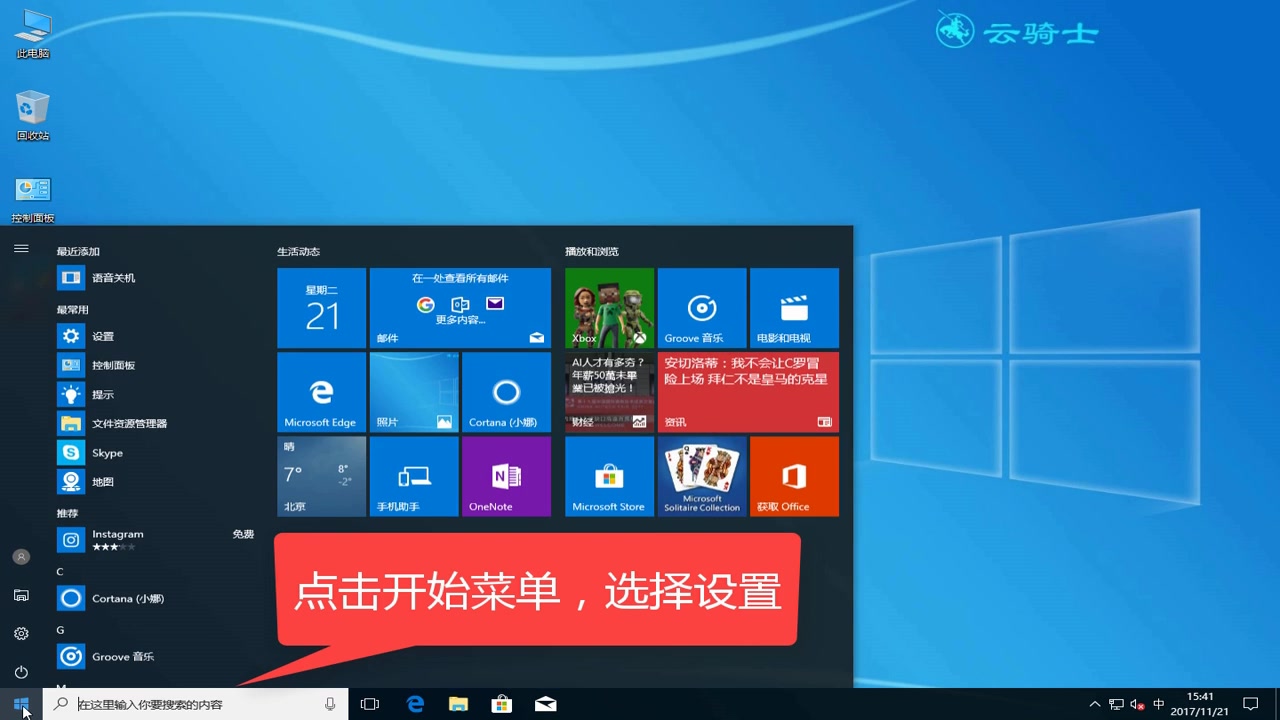This screenshot has height=720, width=1280.
Task: Select the microphone icon in search box
Action: point(330,703)
